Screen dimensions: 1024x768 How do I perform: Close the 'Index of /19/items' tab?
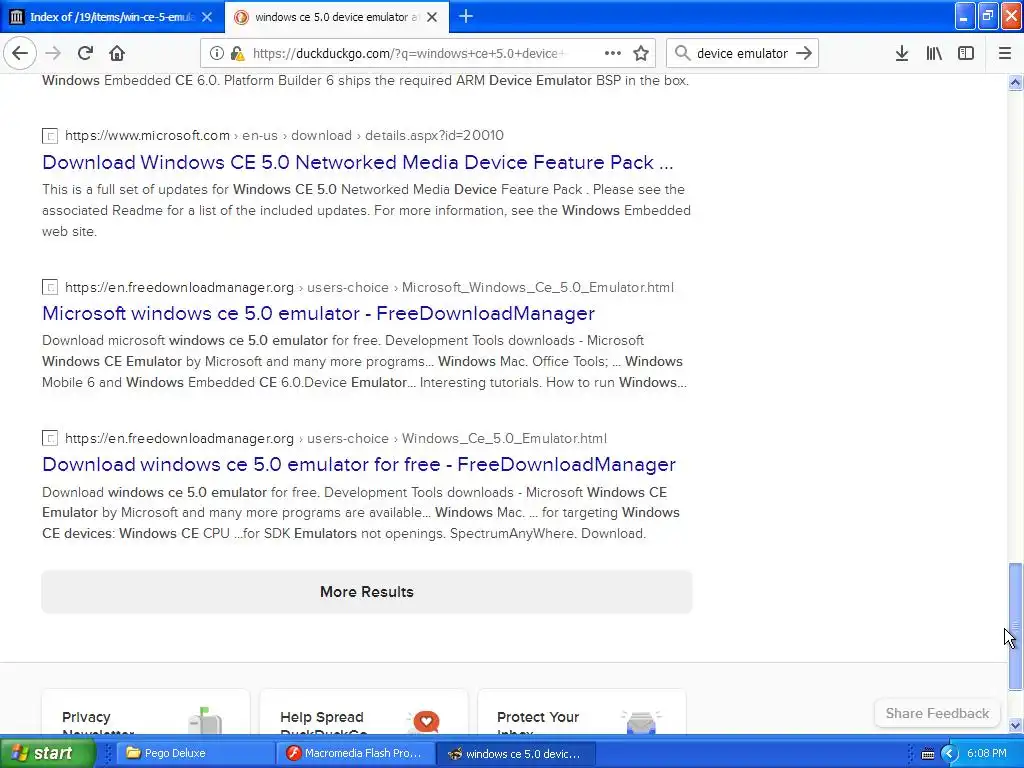click(207, 17)
